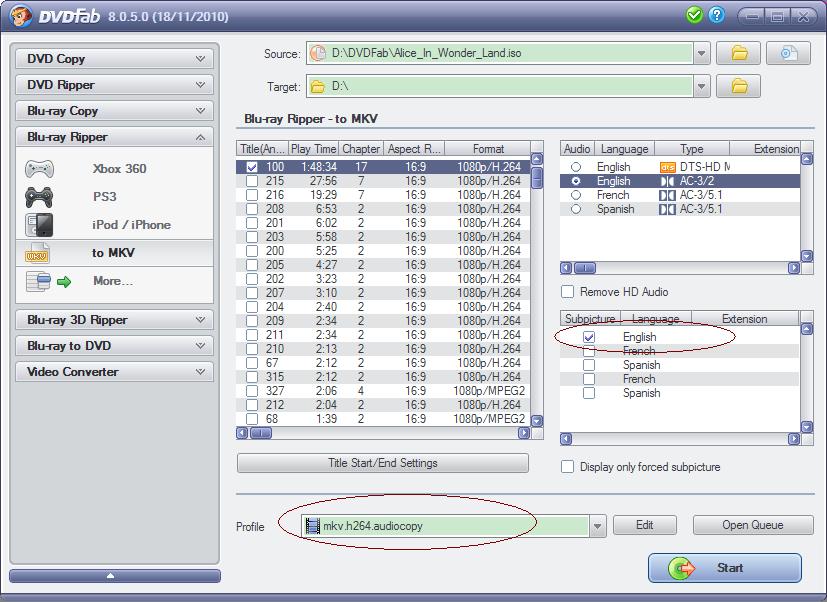This screenshot has width=827, height=602.
Task: Sort by Play Time column header
Action: tap(313, 149)
